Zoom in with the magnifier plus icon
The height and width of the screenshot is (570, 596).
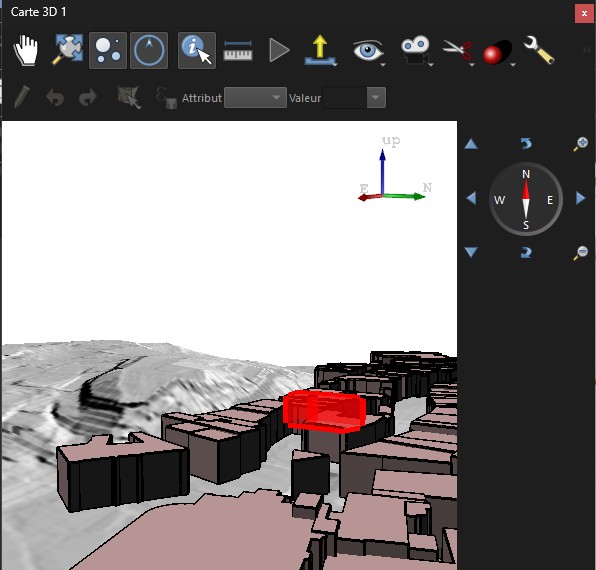[580, 144]
